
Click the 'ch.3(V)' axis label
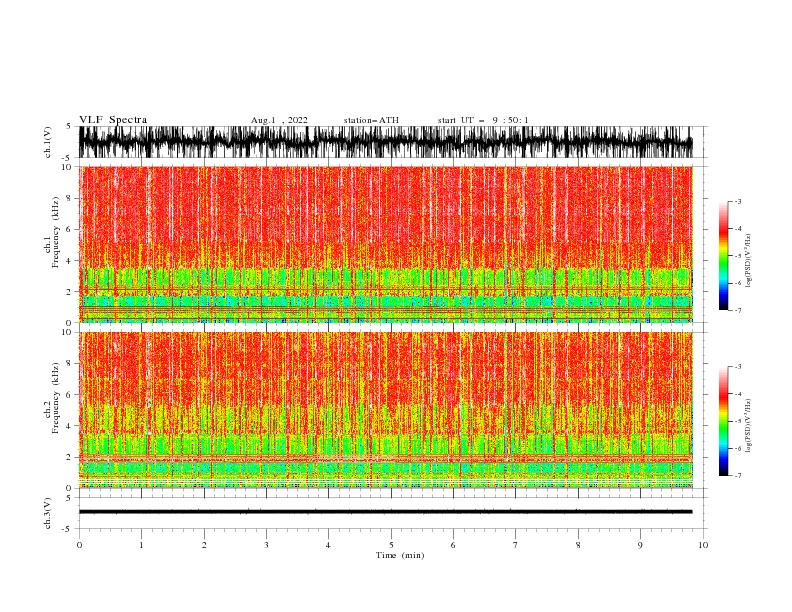(x=48, y=513)
